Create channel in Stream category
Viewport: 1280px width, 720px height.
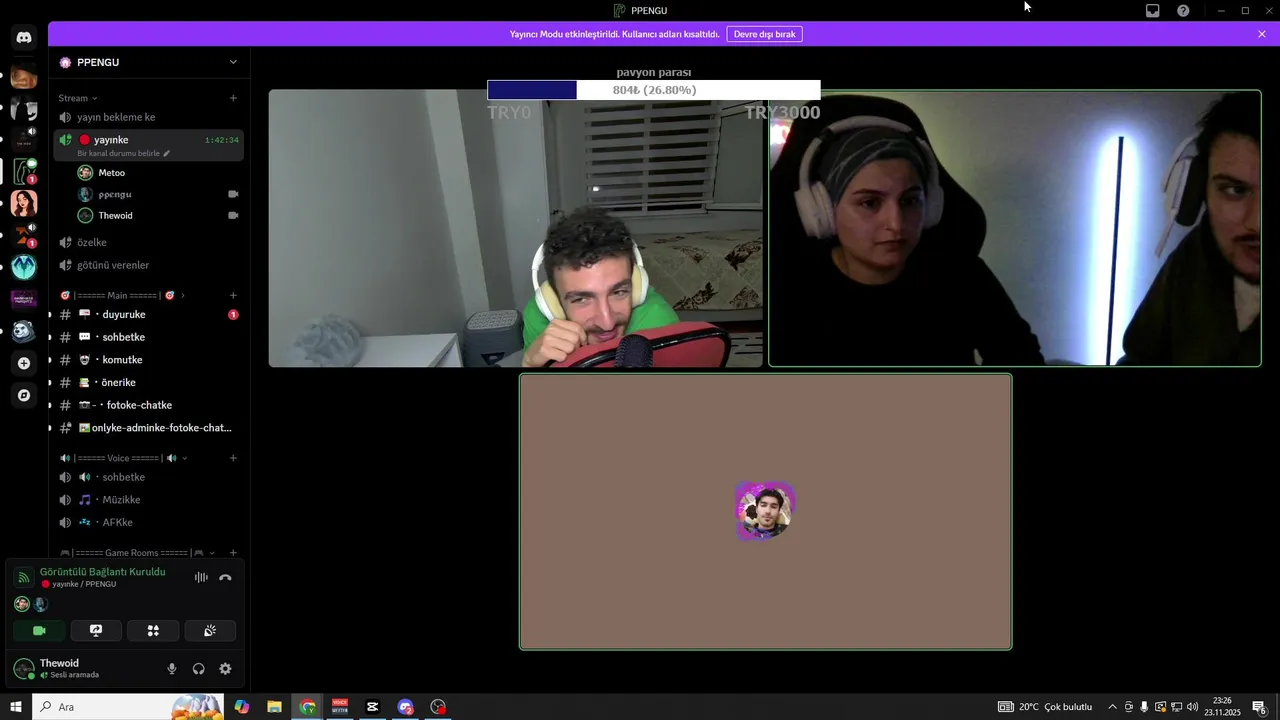coord(233,98)
